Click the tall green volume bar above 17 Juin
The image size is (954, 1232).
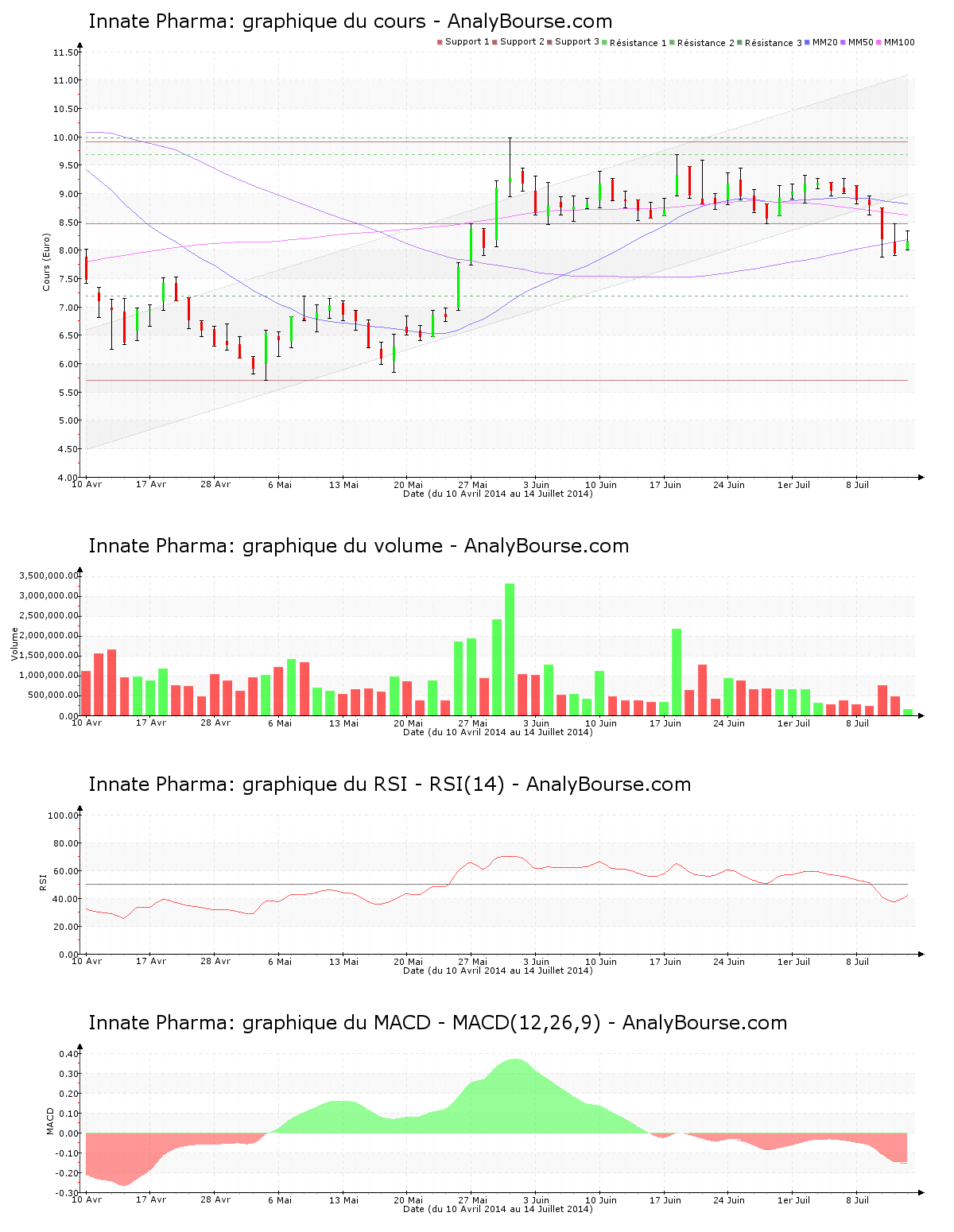pos(677,672)
